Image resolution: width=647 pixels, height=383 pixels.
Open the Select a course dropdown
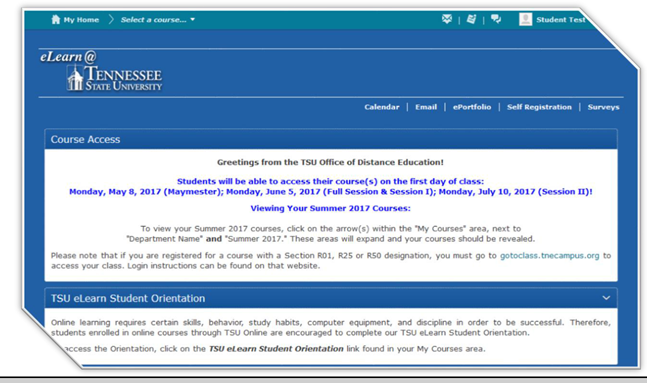(158, 20)
